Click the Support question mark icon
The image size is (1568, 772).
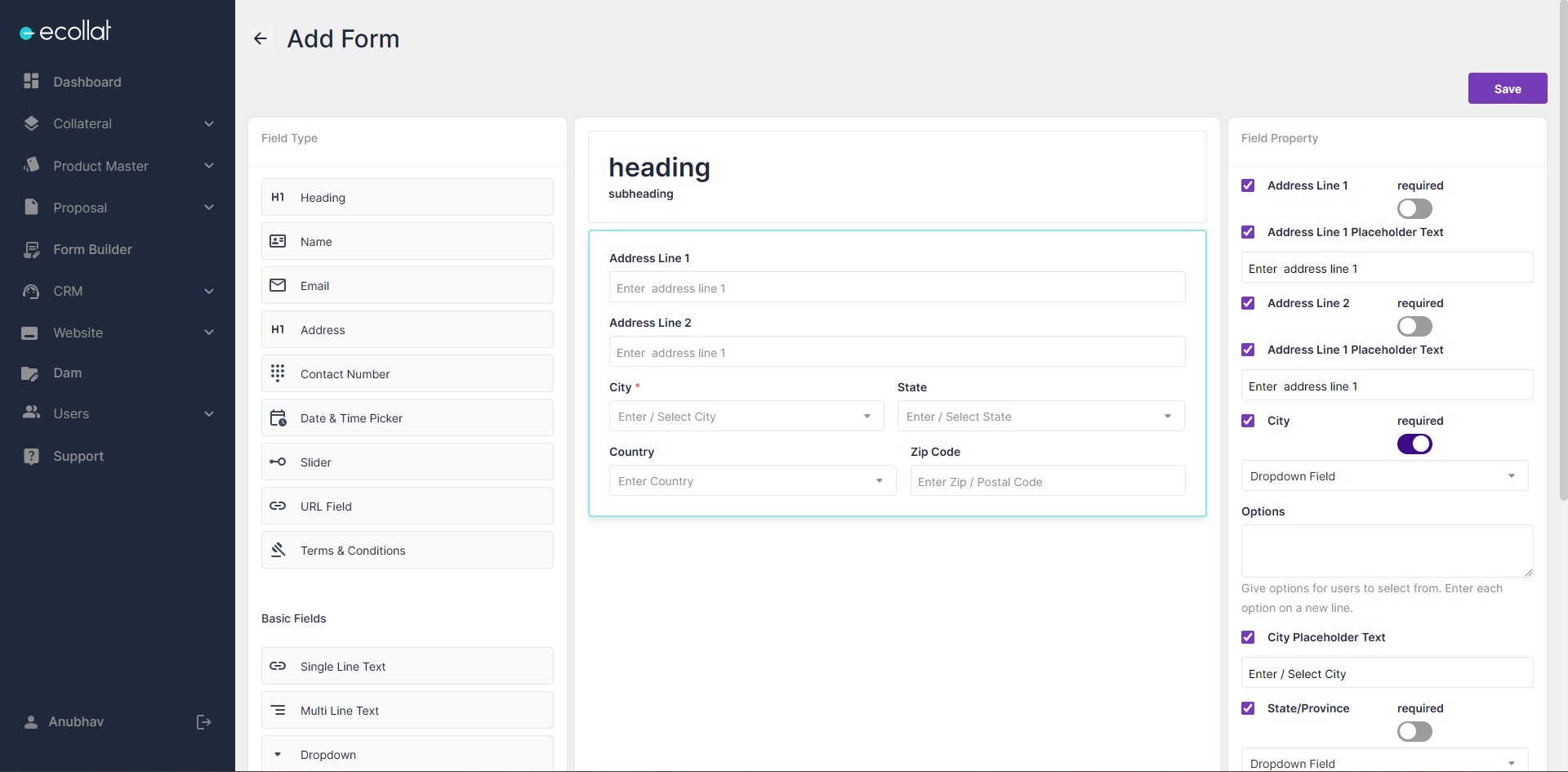pos(30,456)
